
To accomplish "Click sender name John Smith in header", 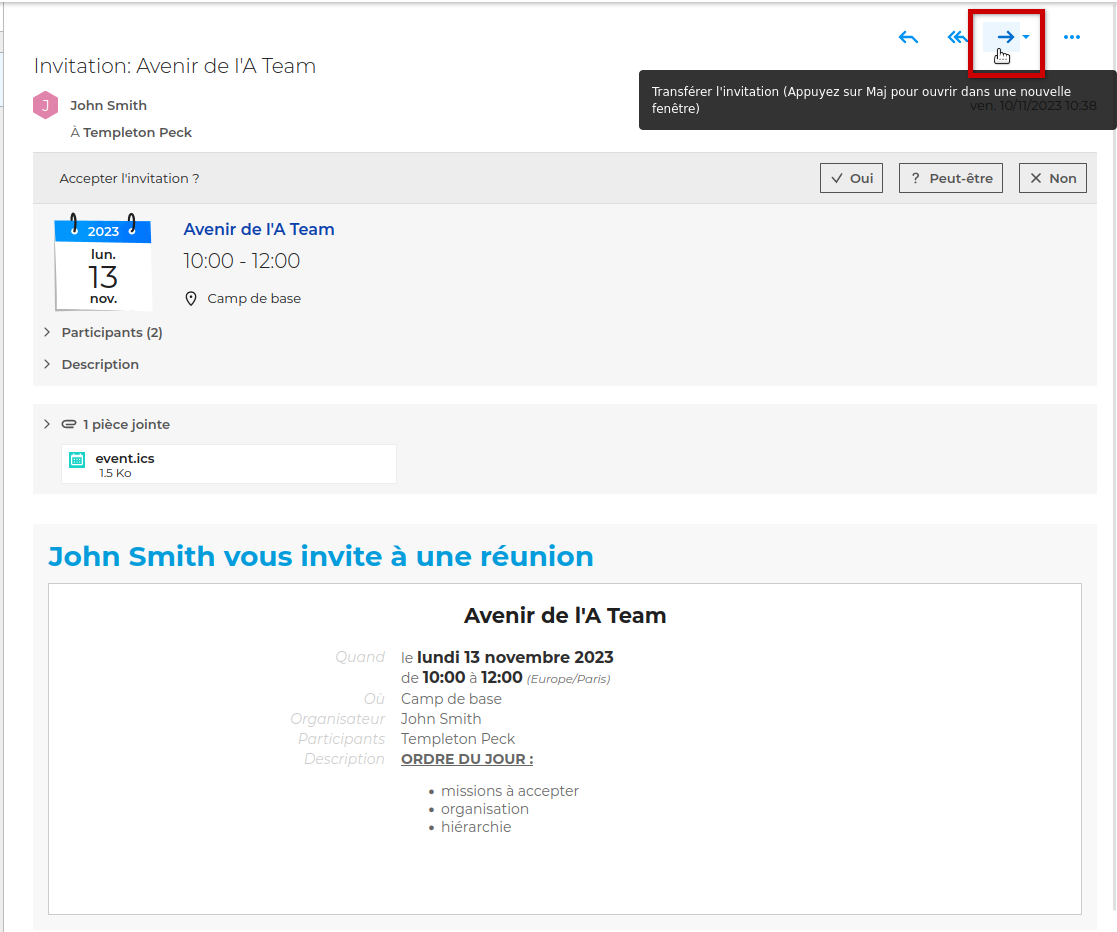I will (x=108, y=105).
